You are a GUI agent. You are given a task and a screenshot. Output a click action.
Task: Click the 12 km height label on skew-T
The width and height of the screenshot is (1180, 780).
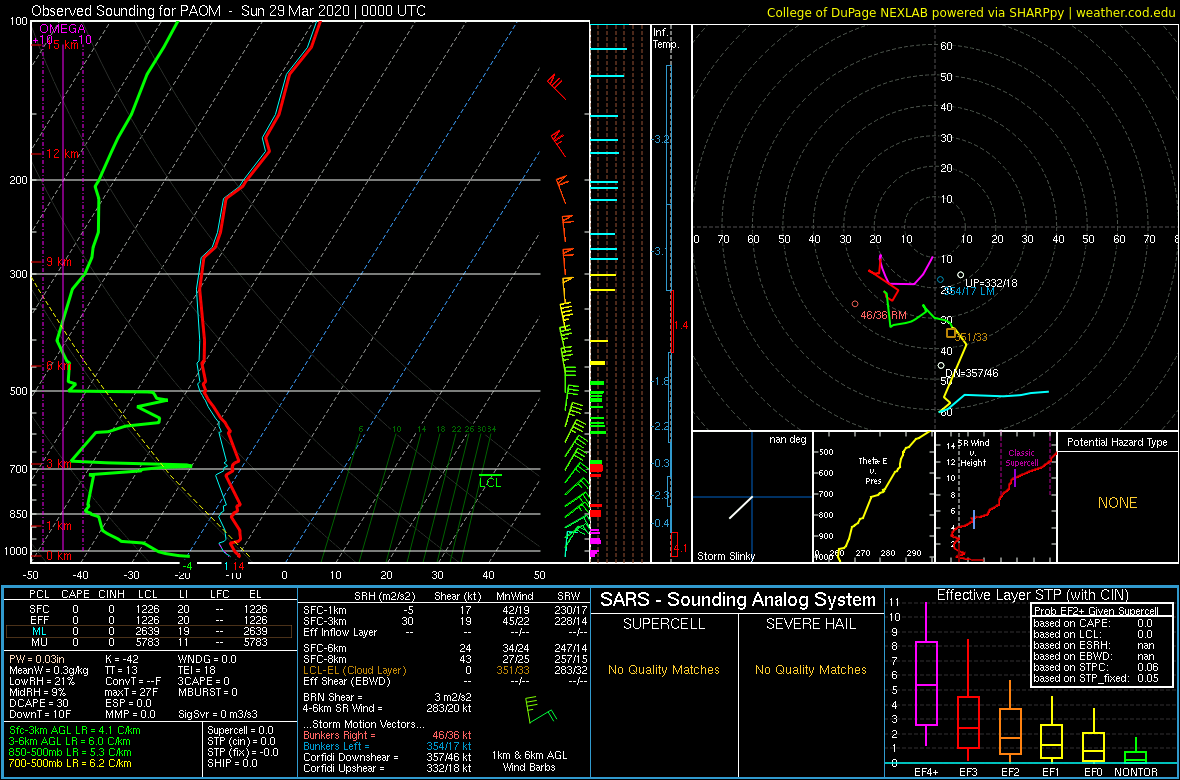pyautogui.click(x=61, y=154)
